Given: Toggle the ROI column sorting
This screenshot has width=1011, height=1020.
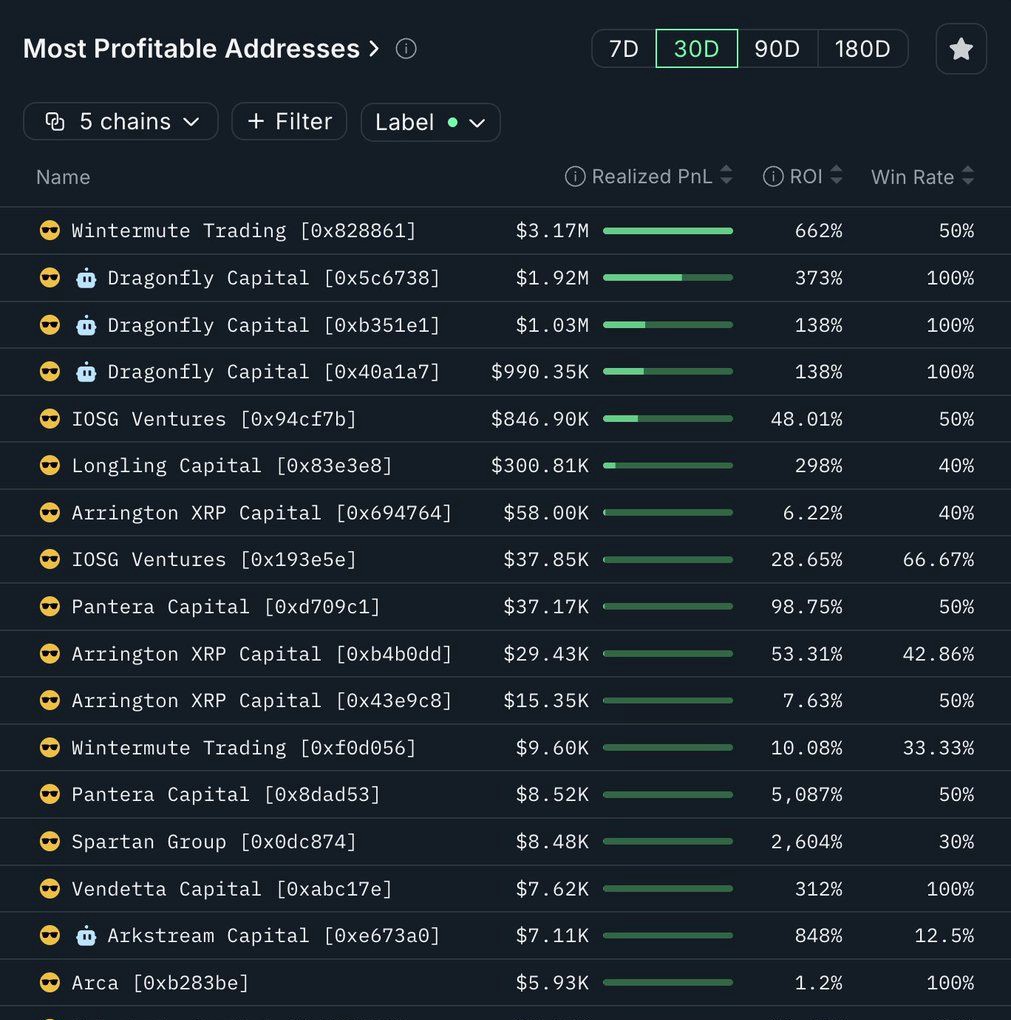Looking at the screenshot, I should (x=834, y=176).
